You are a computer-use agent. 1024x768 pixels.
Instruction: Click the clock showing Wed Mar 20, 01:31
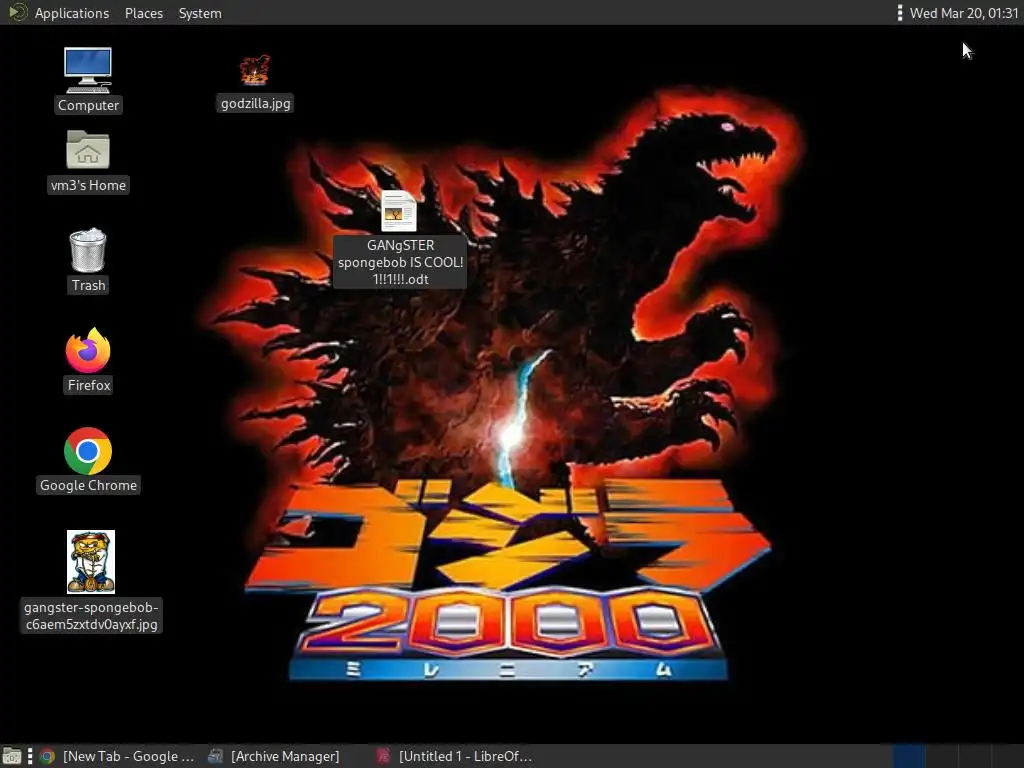[964, 13]
